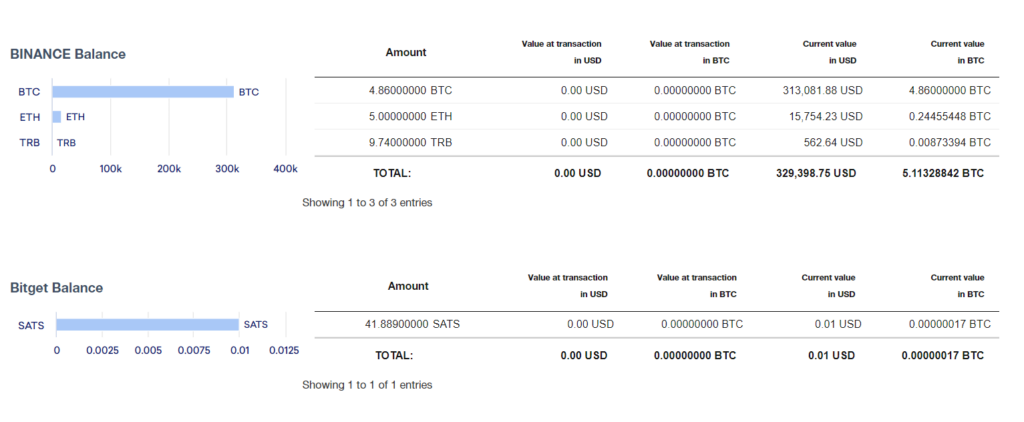
Task: Select the 4.86000000 BTC row
Action: (657, 91)
